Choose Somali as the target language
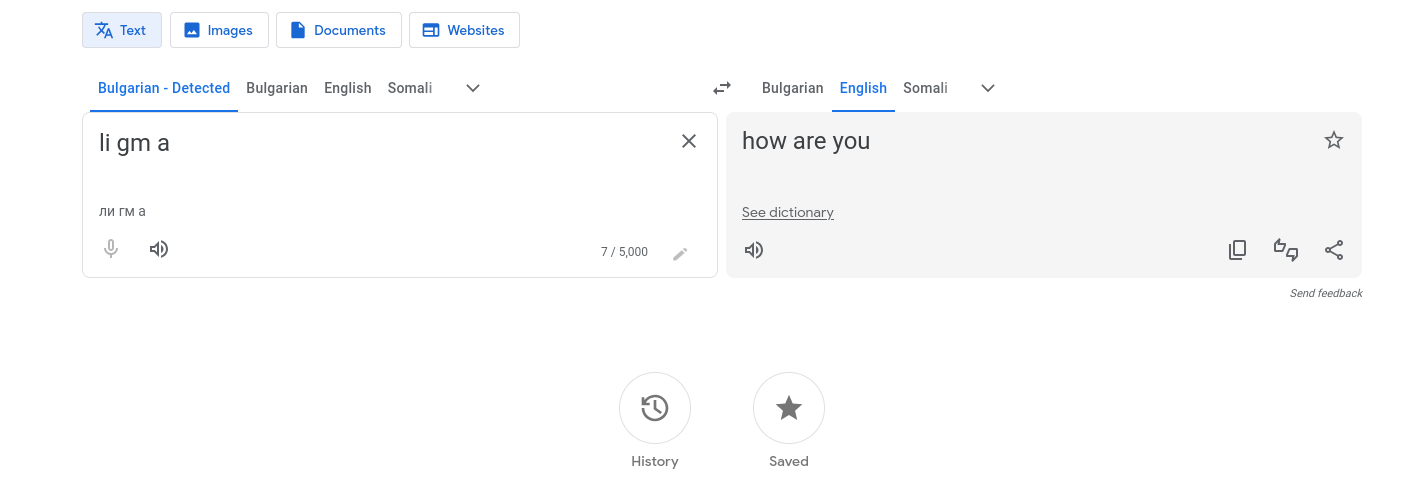 click(x=925, y=88)
